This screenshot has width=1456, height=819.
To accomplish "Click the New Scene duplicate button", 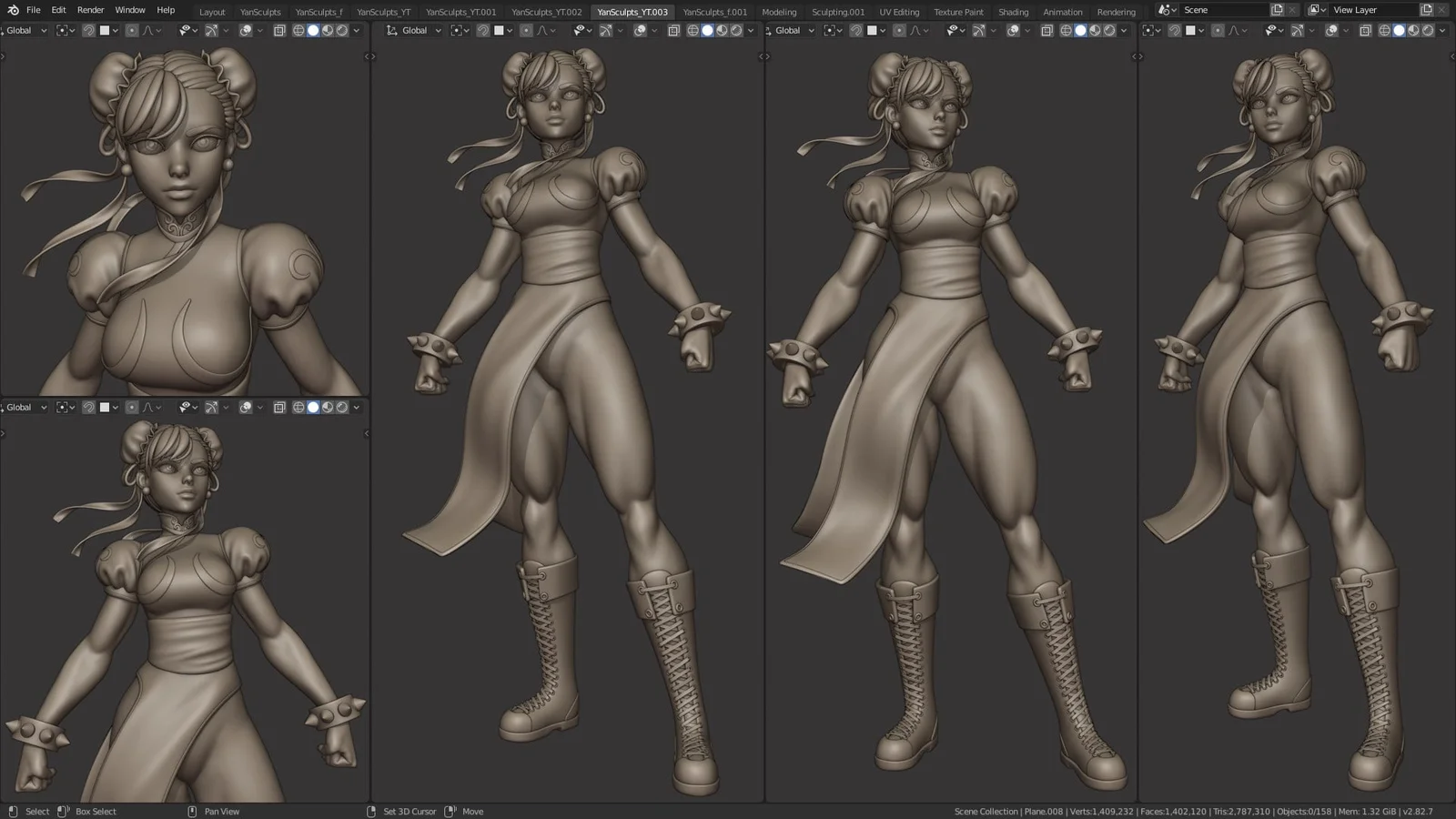I will (1278, 9).
